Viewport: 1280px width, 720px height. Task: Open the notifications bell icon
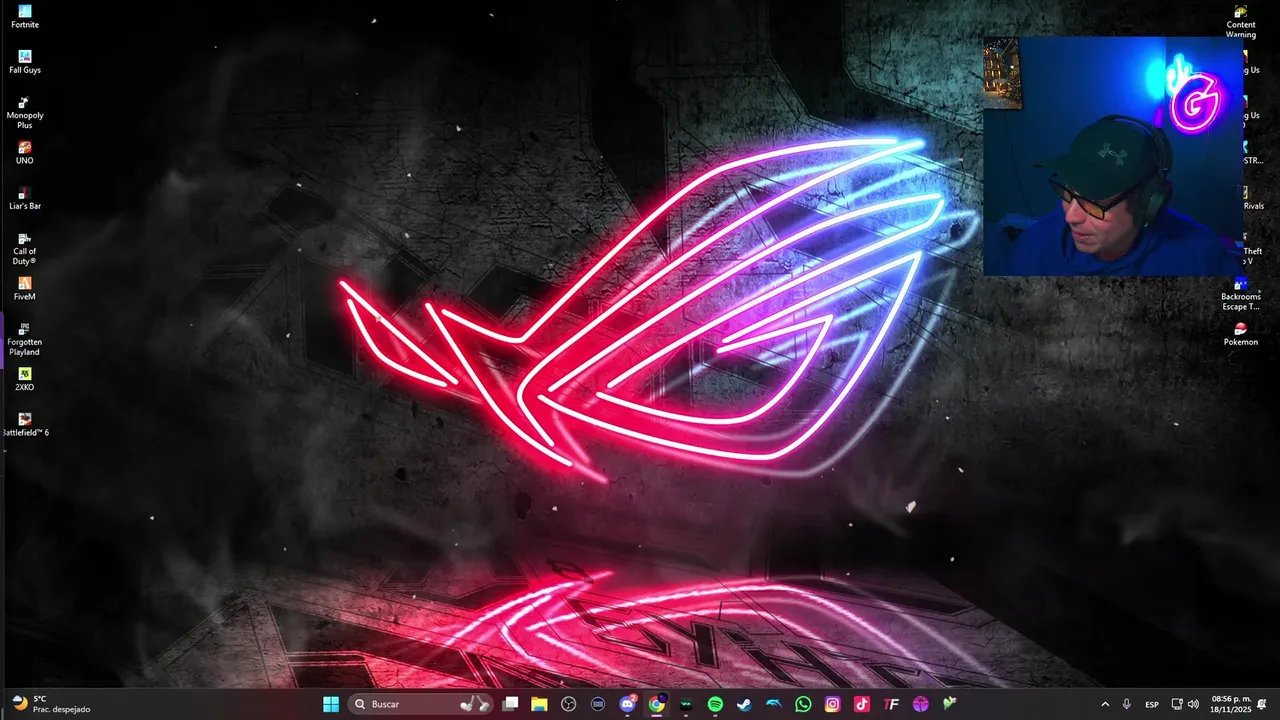[x=1262, y=704]
